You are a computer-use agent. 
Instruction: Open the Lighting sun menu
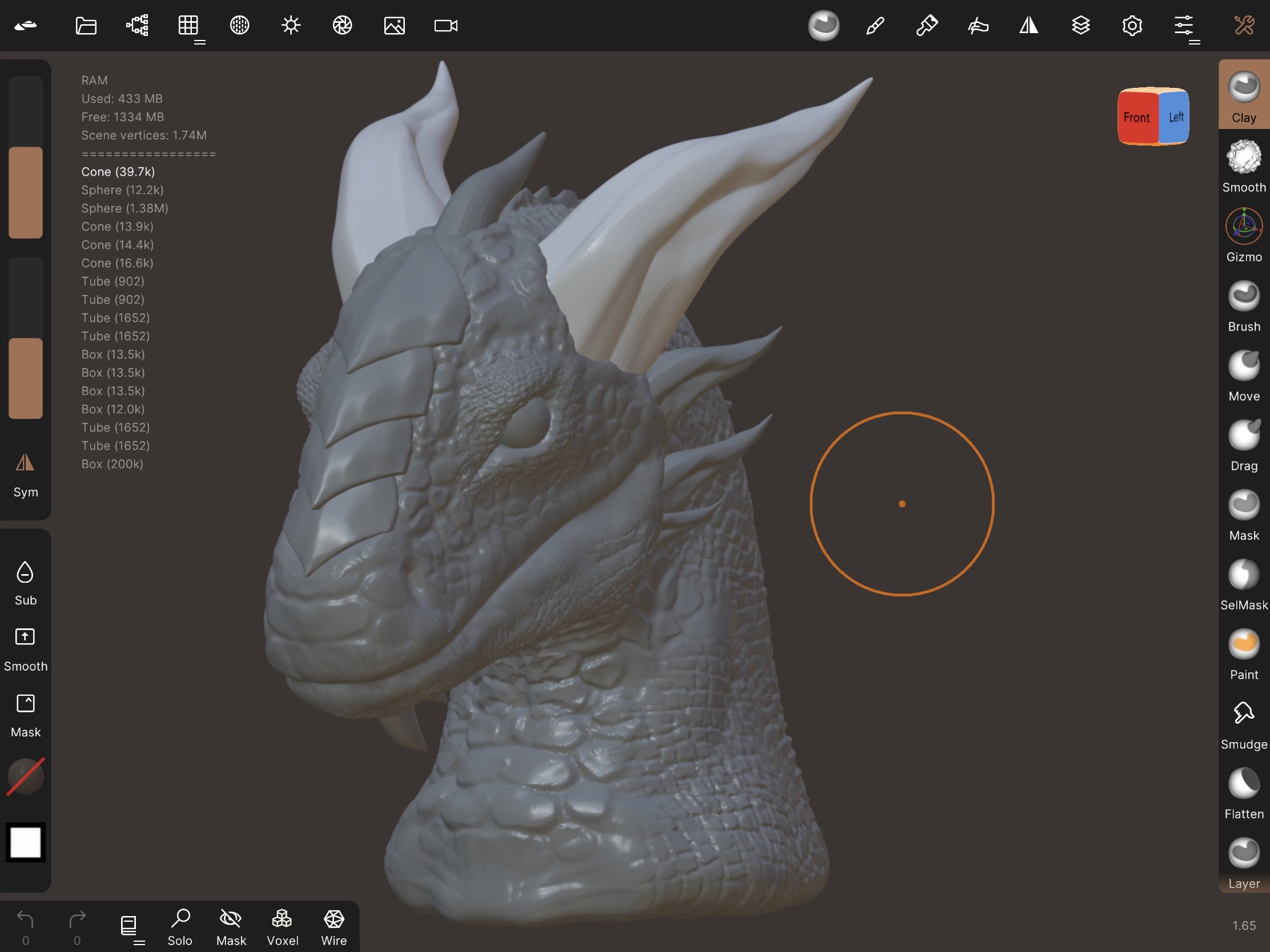pyautogui.click(x=291, y=25)
